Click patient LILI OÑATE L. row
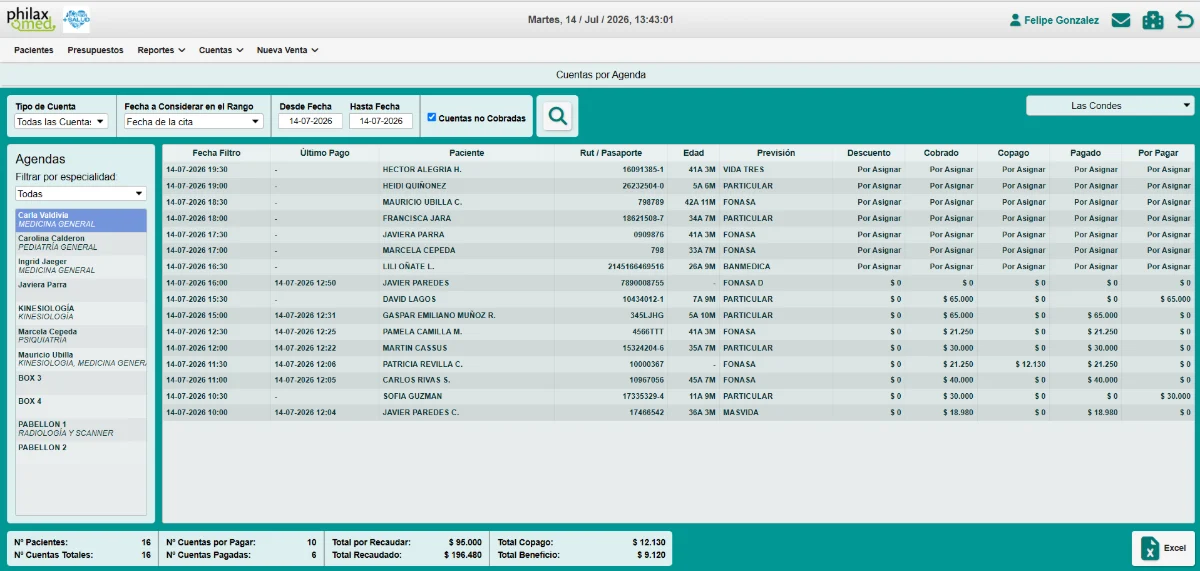1200x571 pixels. pos(679,267)
